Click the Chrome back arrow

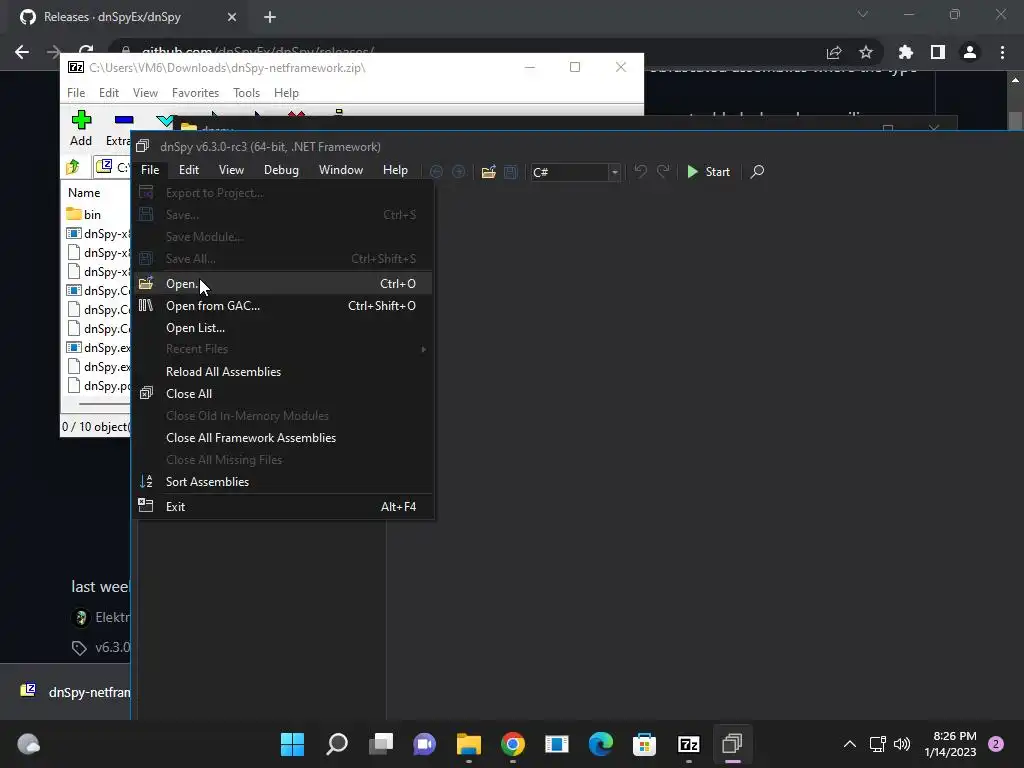coord(22,52)
